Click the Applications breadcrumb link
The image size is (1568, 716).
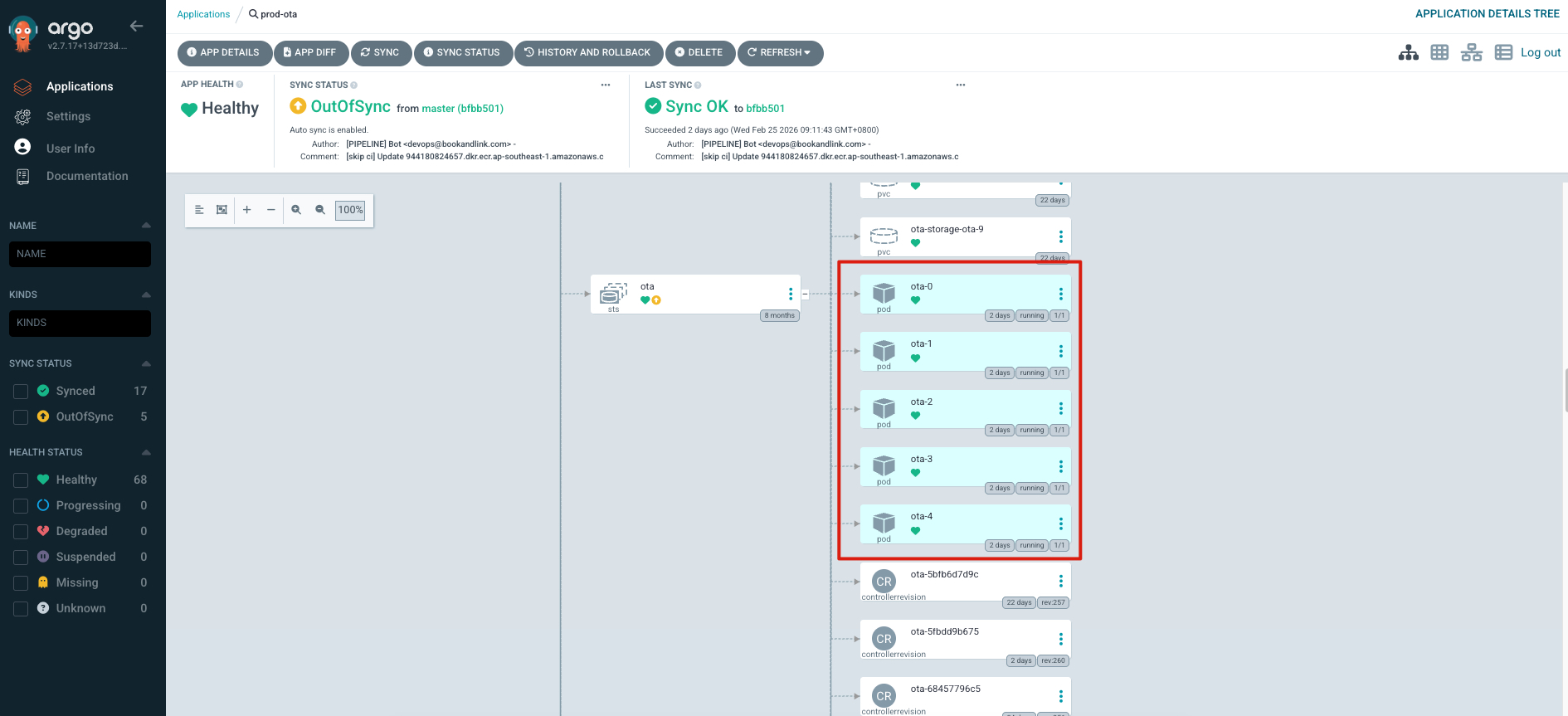pos(203,14)
